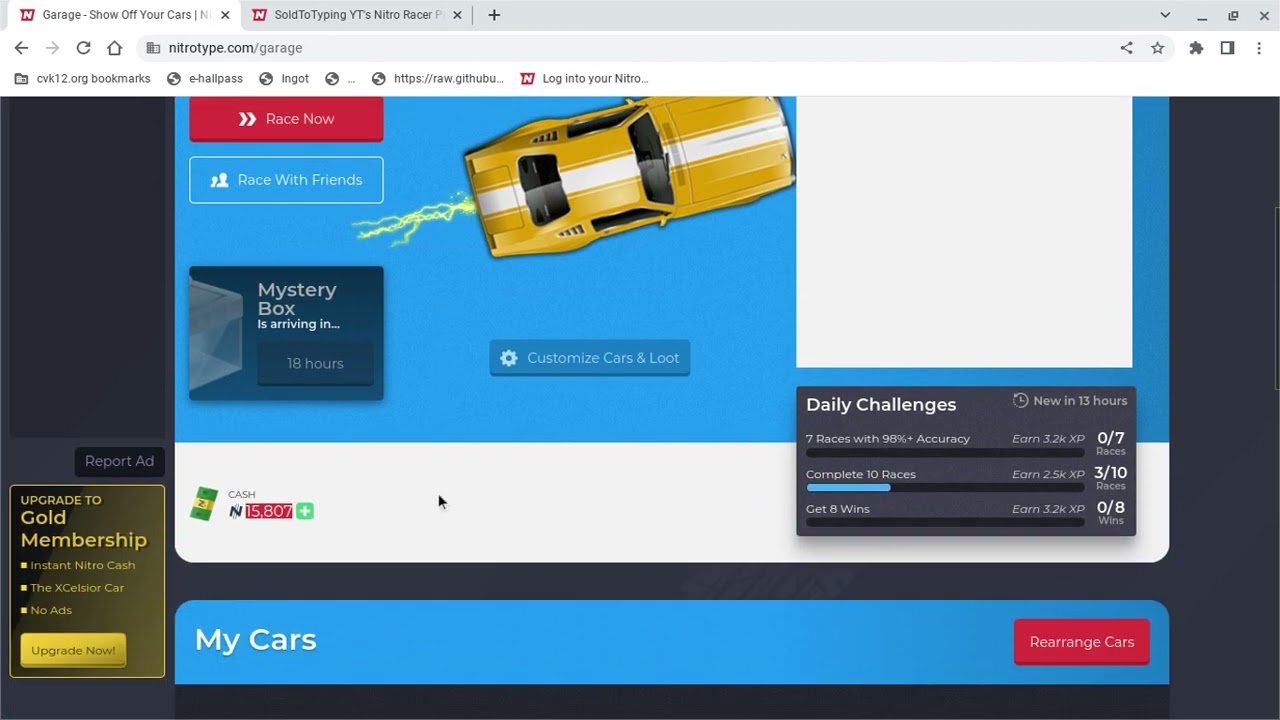Viewport: 1280px width, 720px height.
Task: Open the Log into your Nitro bookmark
Action: pyautogui.click(x=585, y=78)
